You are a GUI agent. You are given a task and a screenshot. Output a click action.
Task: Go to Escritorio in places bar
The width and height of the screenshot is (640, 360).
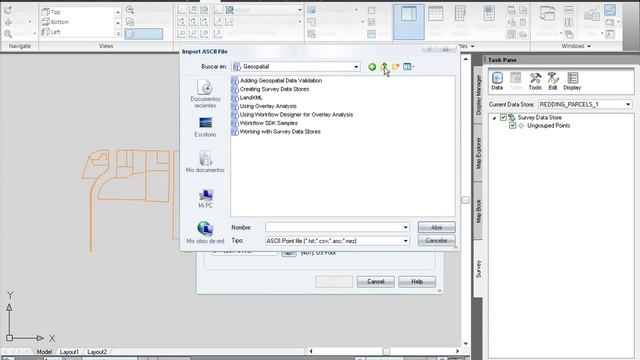205,127
